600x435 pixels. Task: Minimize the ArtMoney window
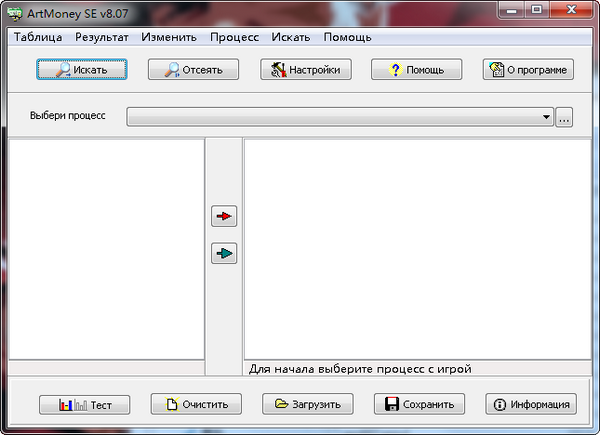512,10
